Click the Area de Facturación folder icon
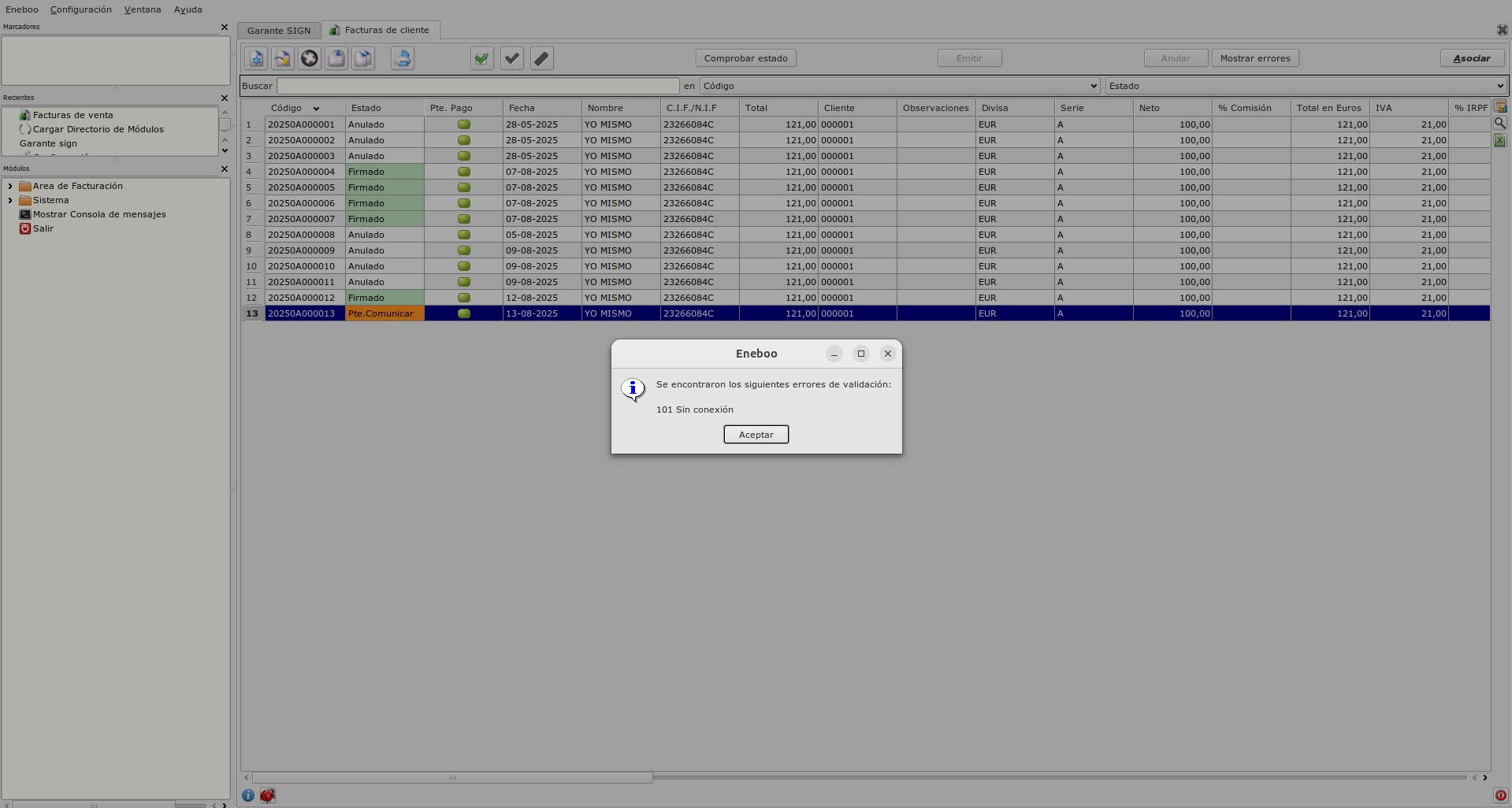The width and height of the screenshot is (1512, 808). click(25, 186)
